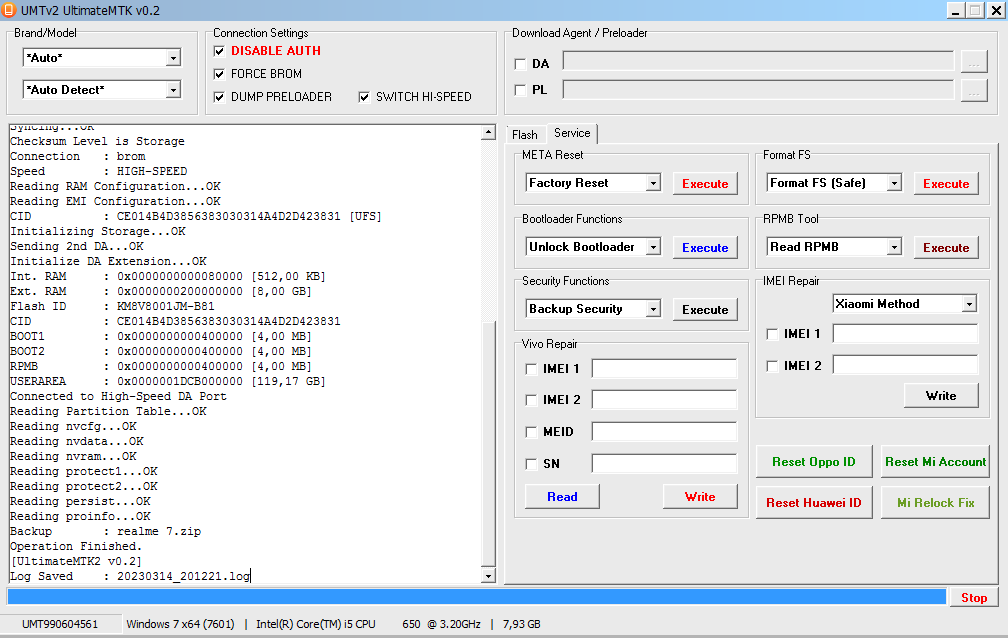This screenshot has height=638, width=1008.
Task: Check Vivo Repair IMEI 2 box
Action: click(x=531, y=400)
